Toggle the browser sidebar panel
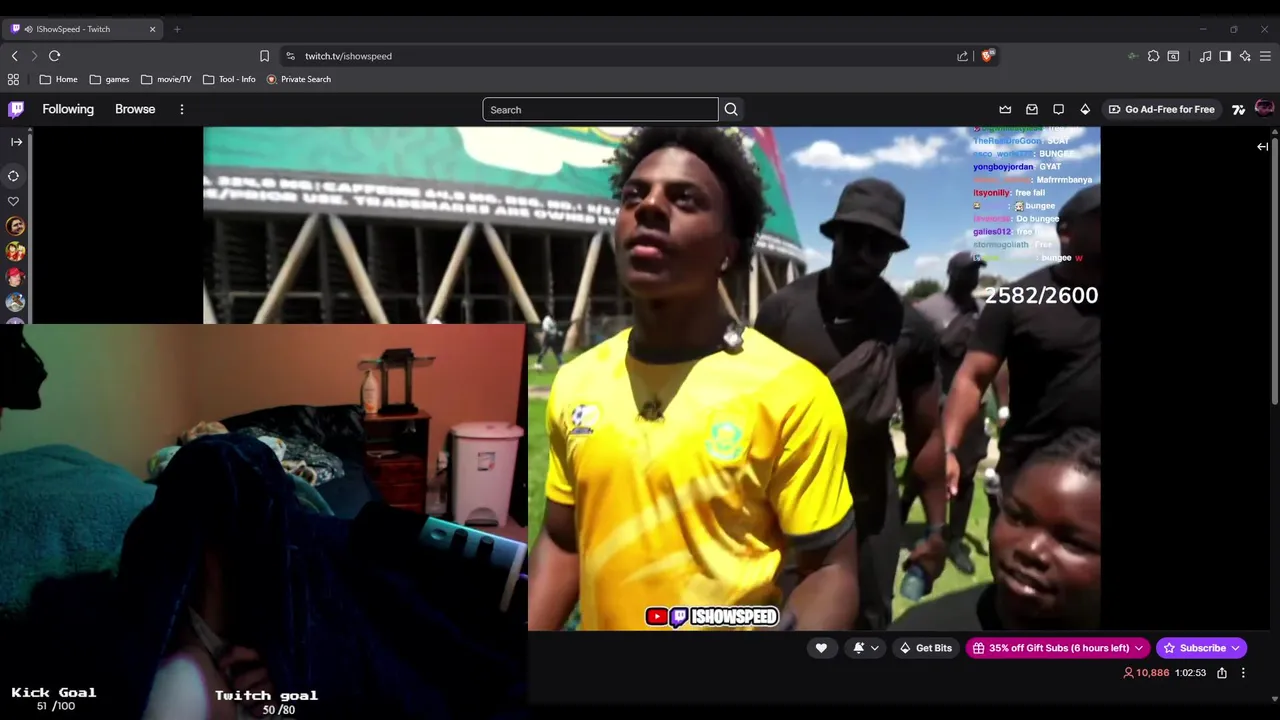This screenshot has height=720, width=1280. pyautogui.click(x=1225, y=56)
